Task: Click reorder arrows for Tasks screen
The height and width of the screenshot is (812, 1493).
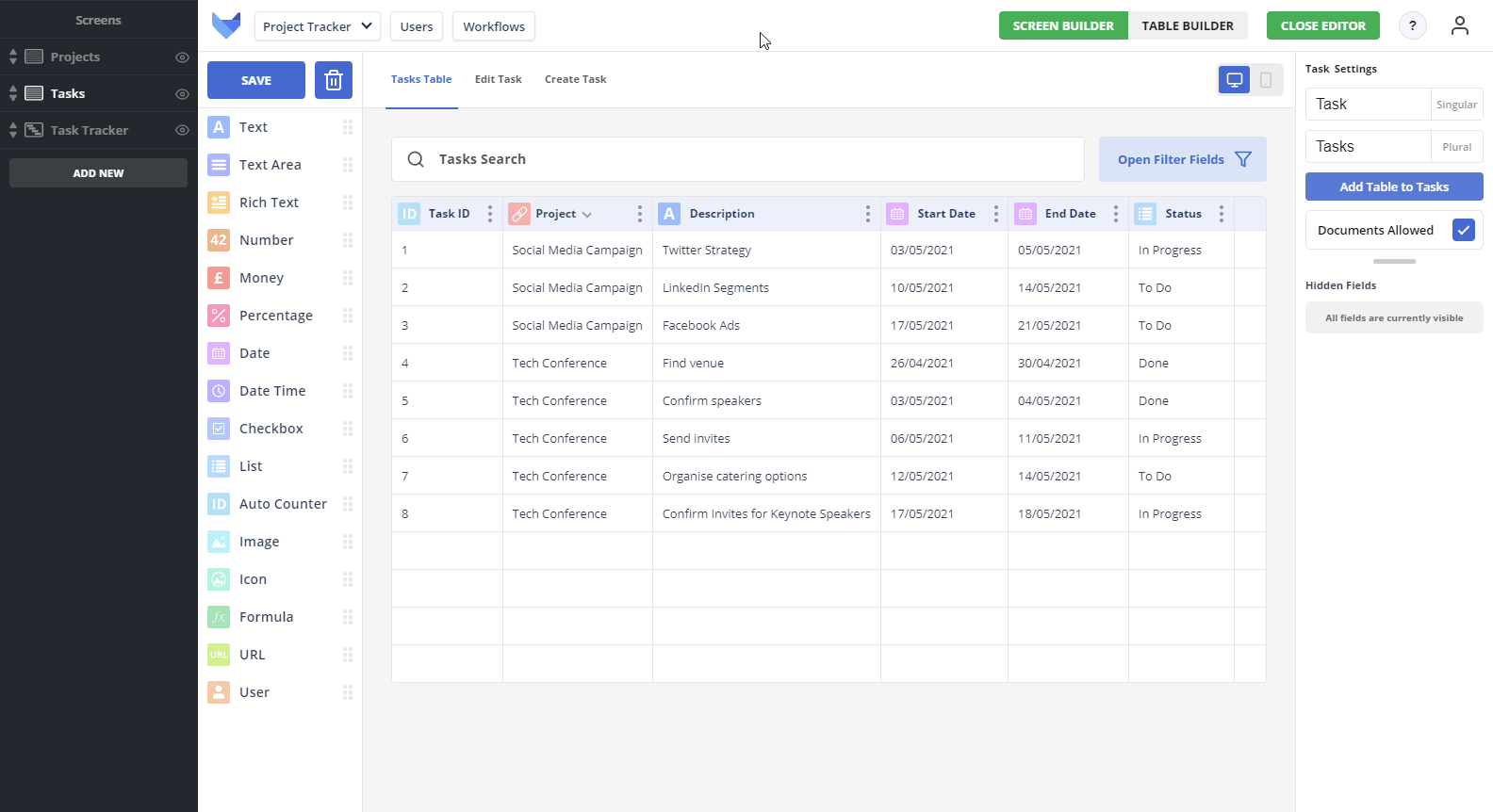Action: point(13,93)
